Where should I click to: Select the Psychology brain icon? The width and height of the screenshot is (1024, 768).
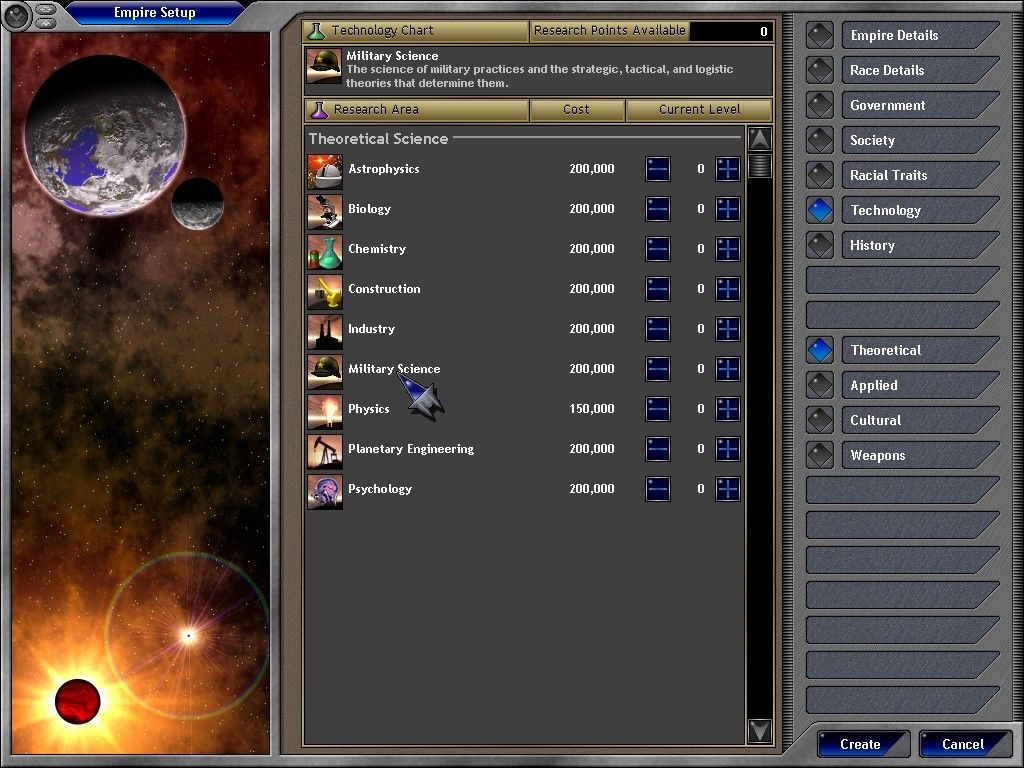[325, 491]
